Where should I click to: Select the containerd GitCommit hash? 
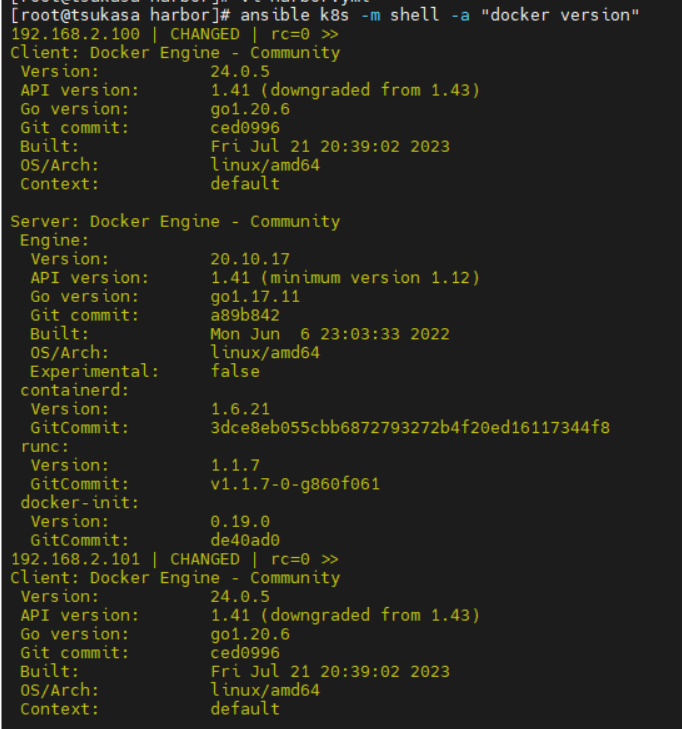coord(410,428)
